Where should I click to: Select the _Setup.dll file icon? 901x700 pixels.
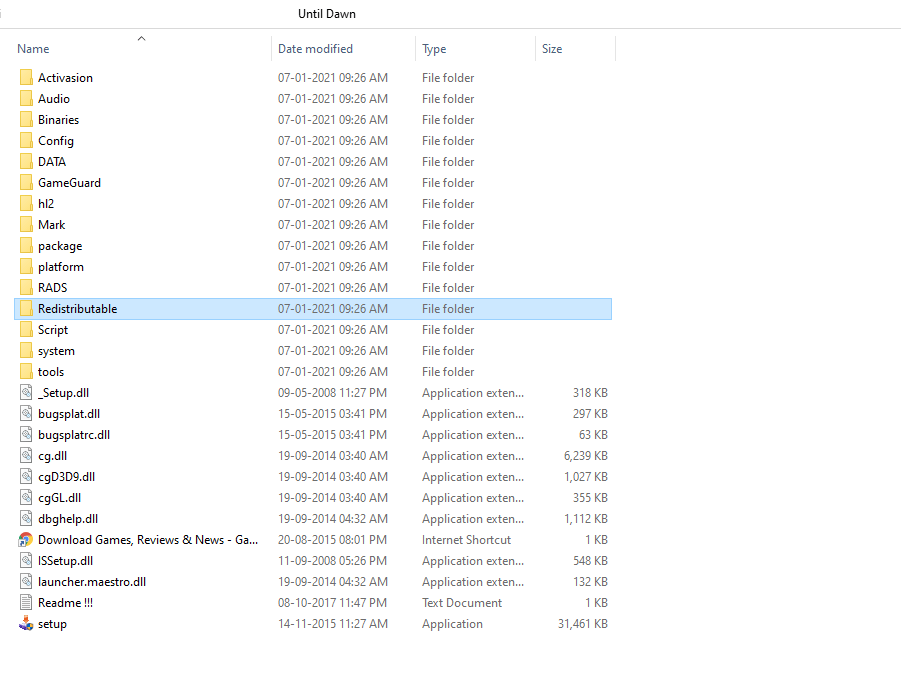[26, 393]
